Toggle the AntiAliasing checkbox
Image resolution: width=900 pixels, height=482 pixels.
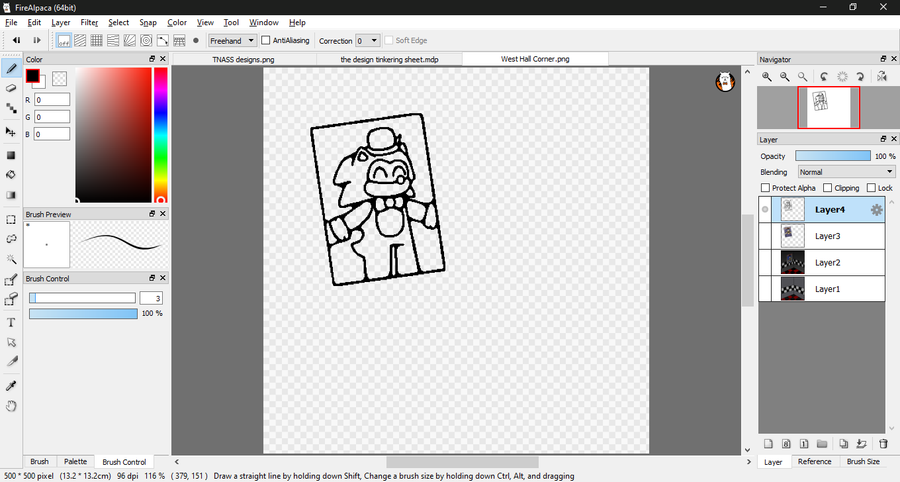[266, 40]
